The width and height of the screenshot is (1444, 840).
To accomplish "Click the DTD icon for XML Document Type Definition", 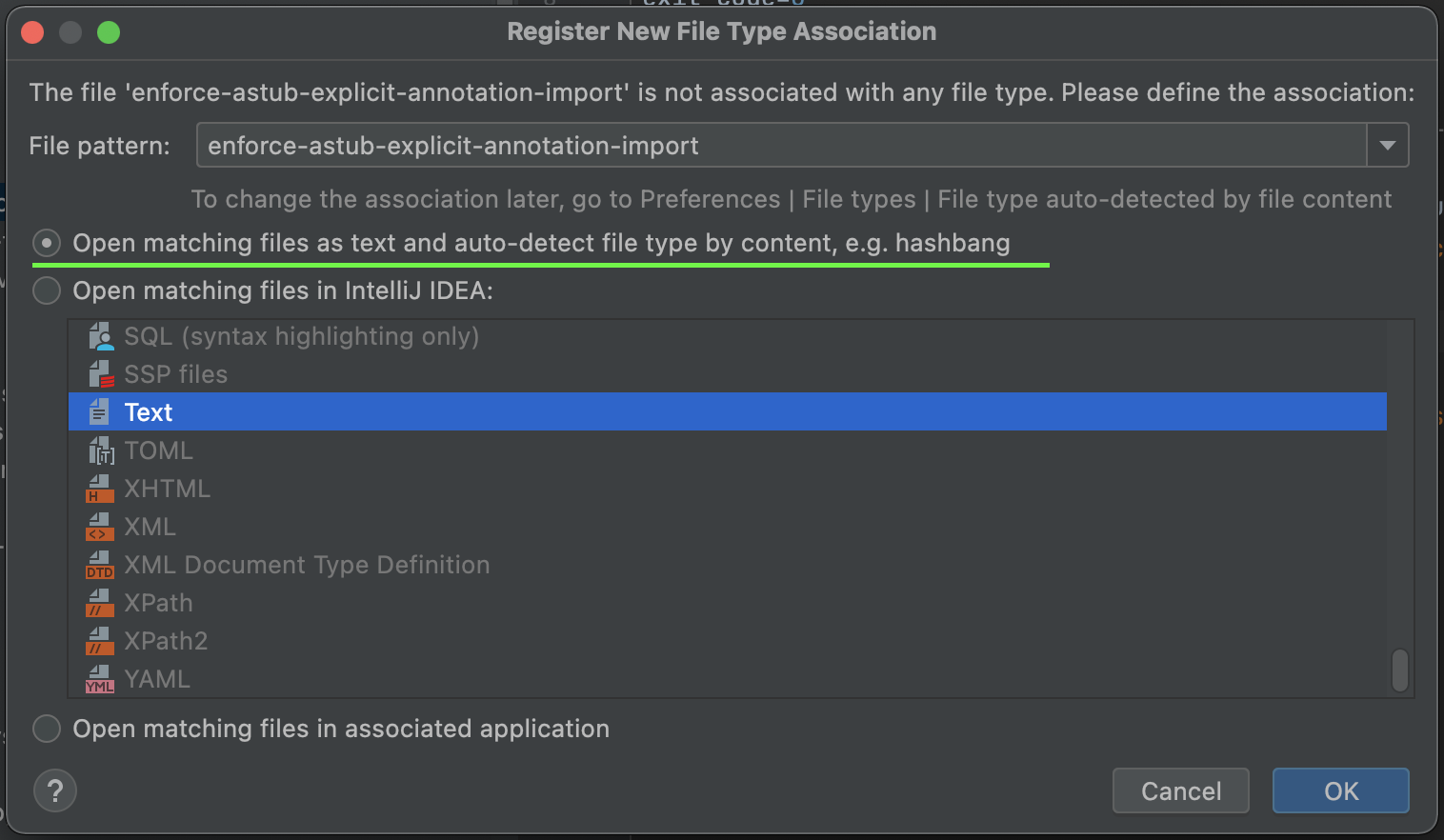I will click(99, 564).
